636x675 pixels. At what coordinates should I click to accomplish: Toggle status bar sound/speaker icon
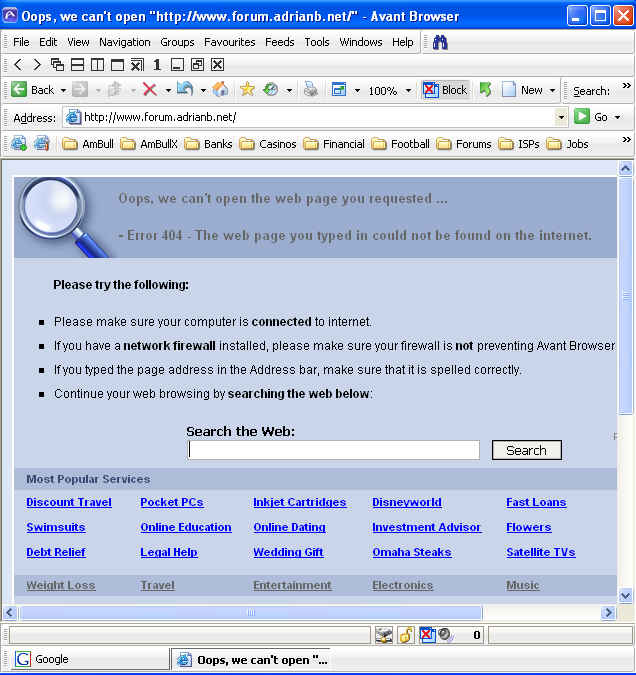(446, 635)
